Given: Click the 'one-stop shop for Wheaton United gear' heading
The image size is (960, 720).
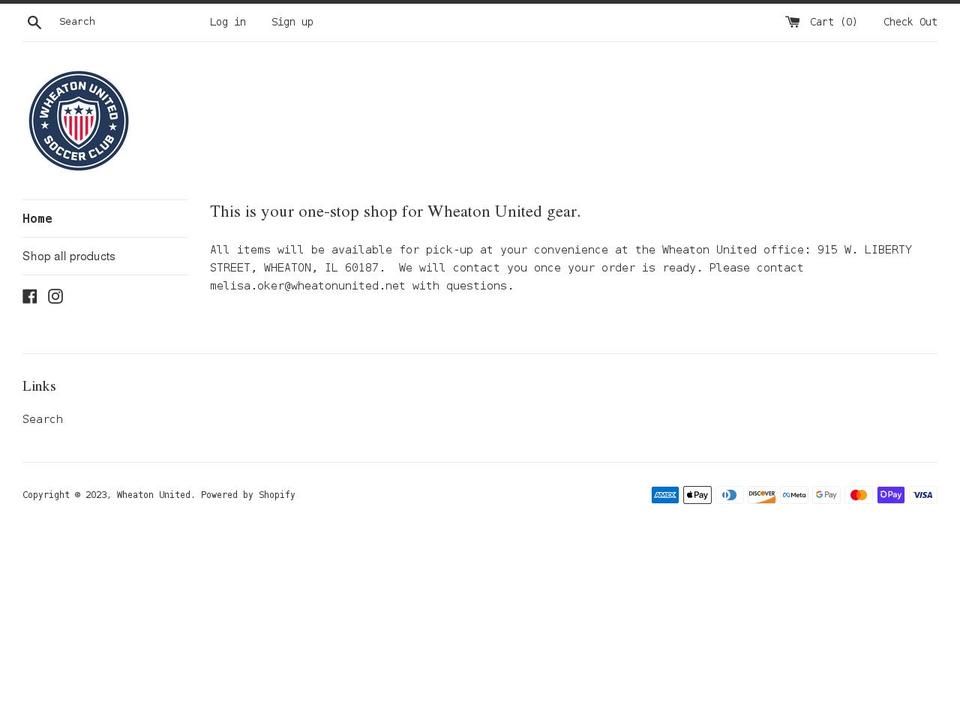Looking at the screenshot, I should coord(395,211).
